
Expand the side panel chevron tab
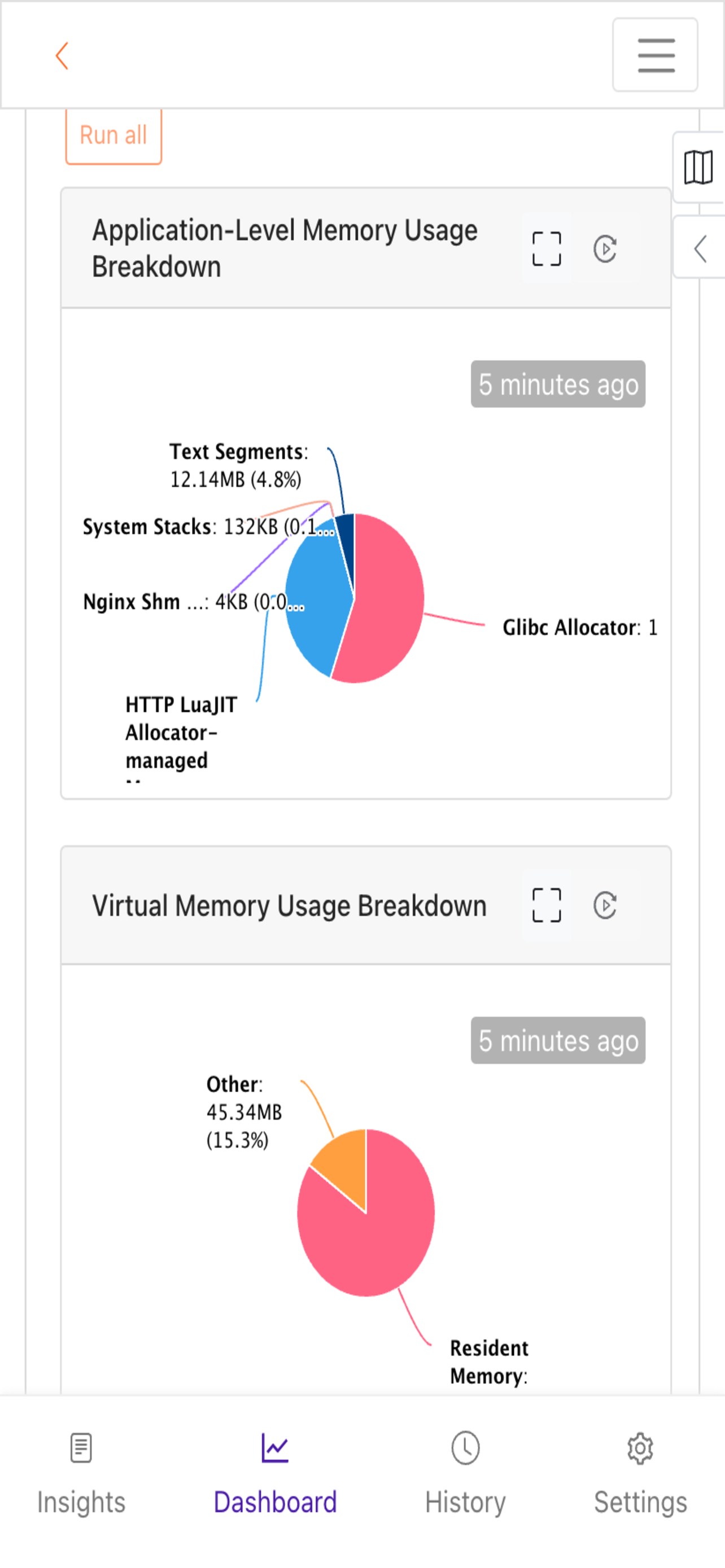[x=700, y=248]
